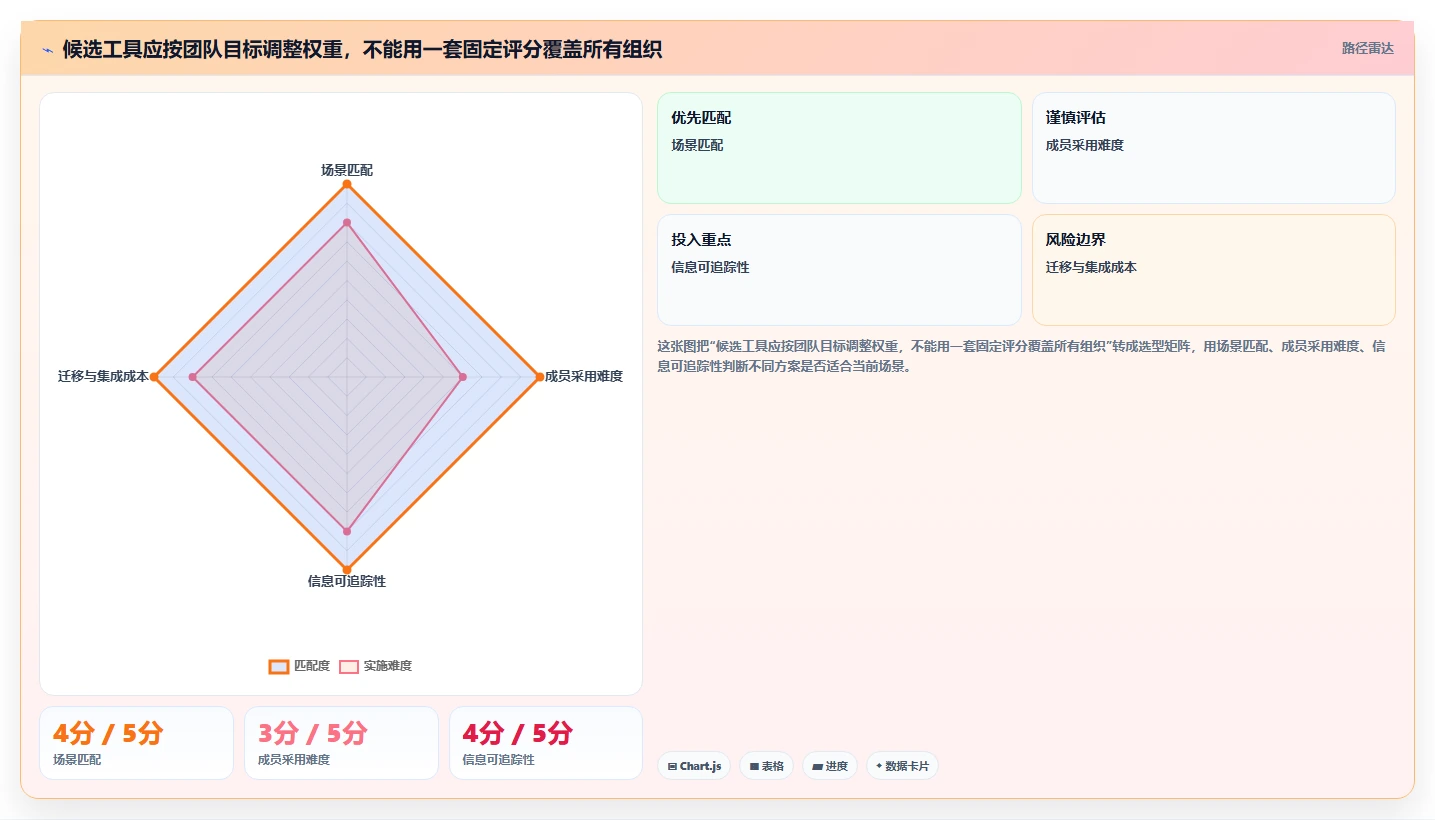Open the 谨慎评估 card
This screenshot has height=820, width=1435.
coord(1213,148)
